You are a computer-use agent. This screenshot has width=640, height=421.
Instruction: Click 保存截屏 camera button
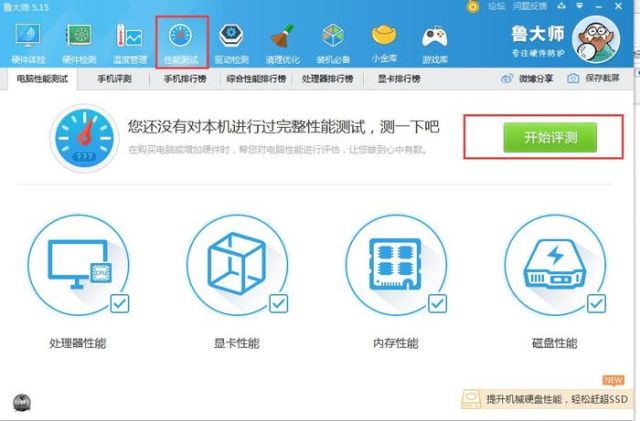(x=594, y=78)
